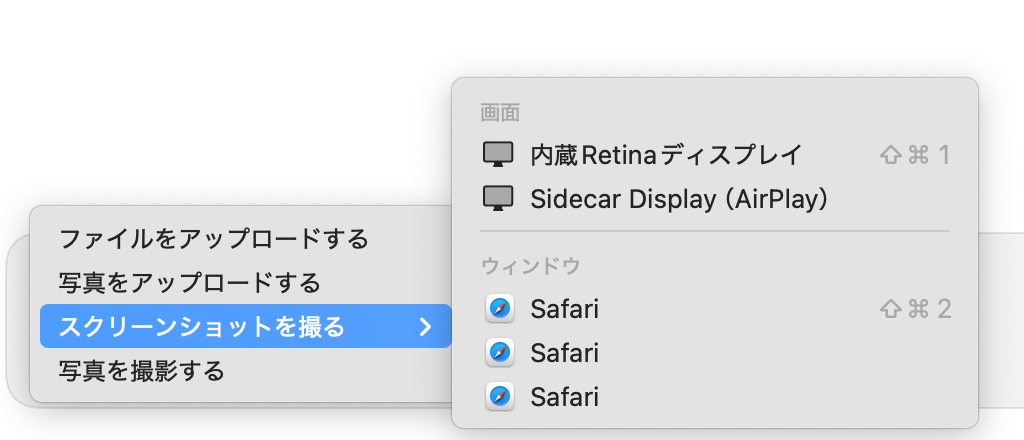Click the divider line above ウィンドウ

coord(715,232)
